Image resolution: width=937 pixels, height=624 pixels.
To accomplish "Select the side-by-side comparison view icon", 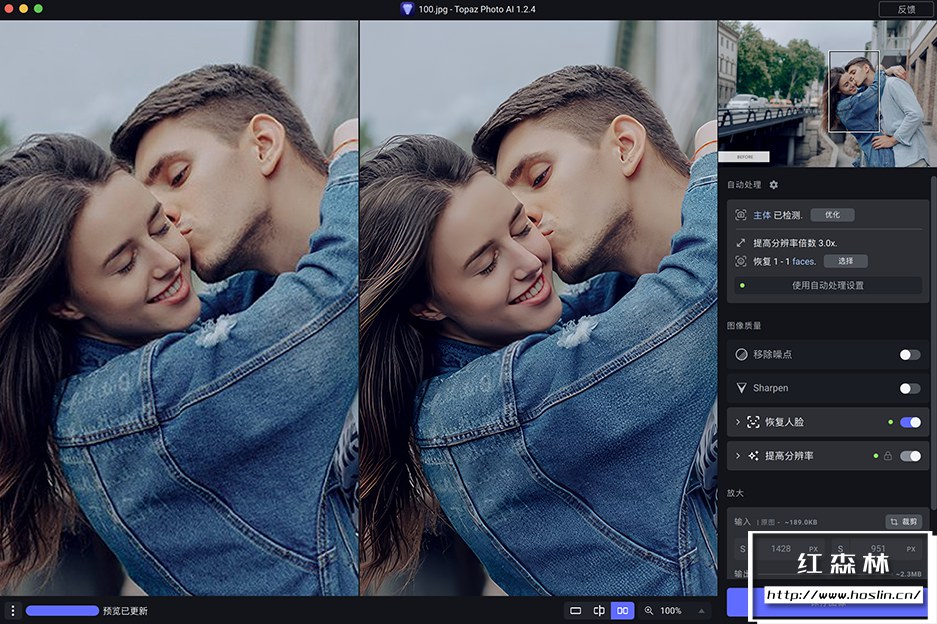I will (x=622, y=610).
